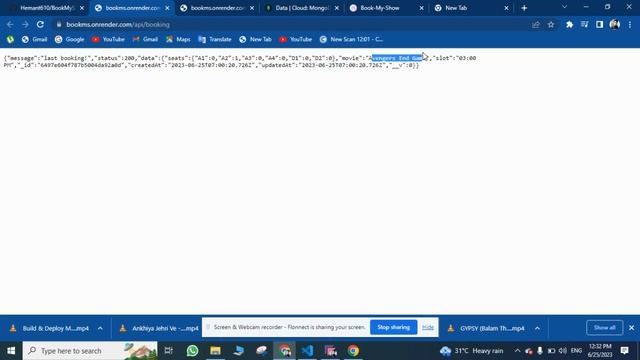Click the lock icon beside the URL
This screenshot has width=640, height=360.
59,24
